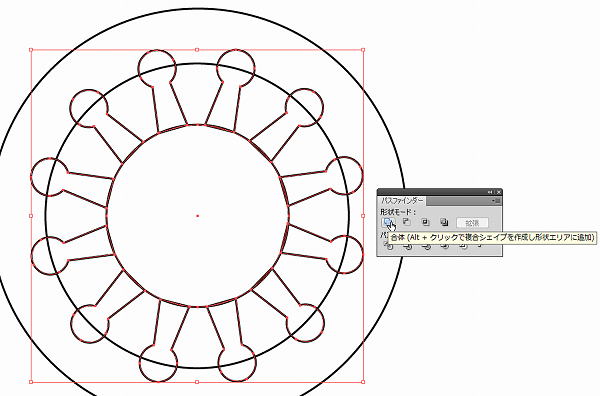Click the Unite (合体) shape mode icon
This screenshot has width=600, height=396.
point(388,222)
